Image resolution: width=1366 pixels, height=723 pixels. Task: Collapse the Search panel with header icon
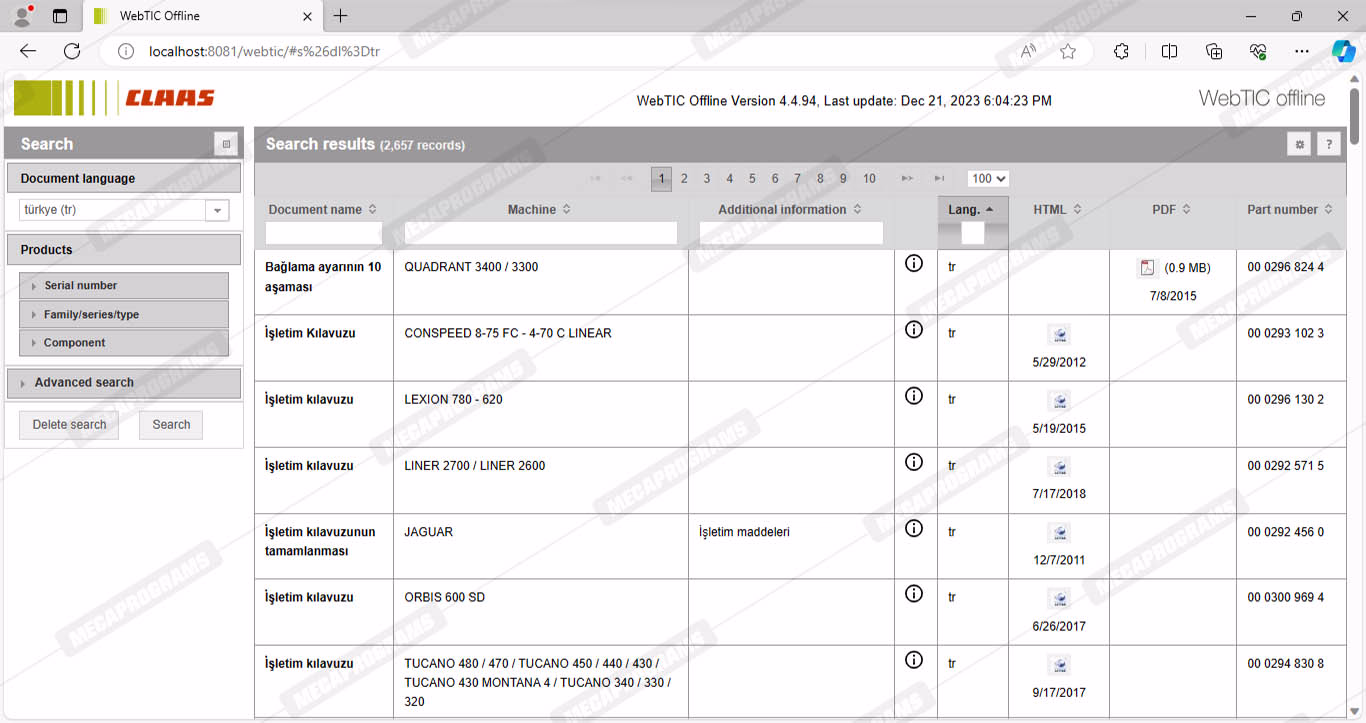click(226, 144)
